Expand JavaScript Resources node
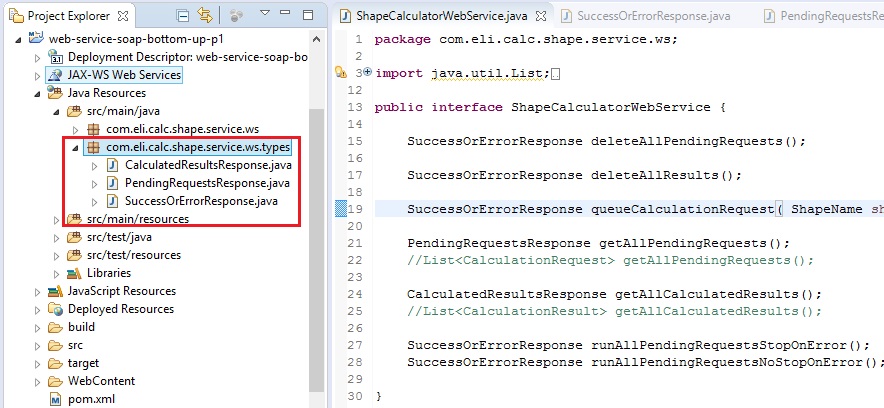 click(x=37, y=291)
